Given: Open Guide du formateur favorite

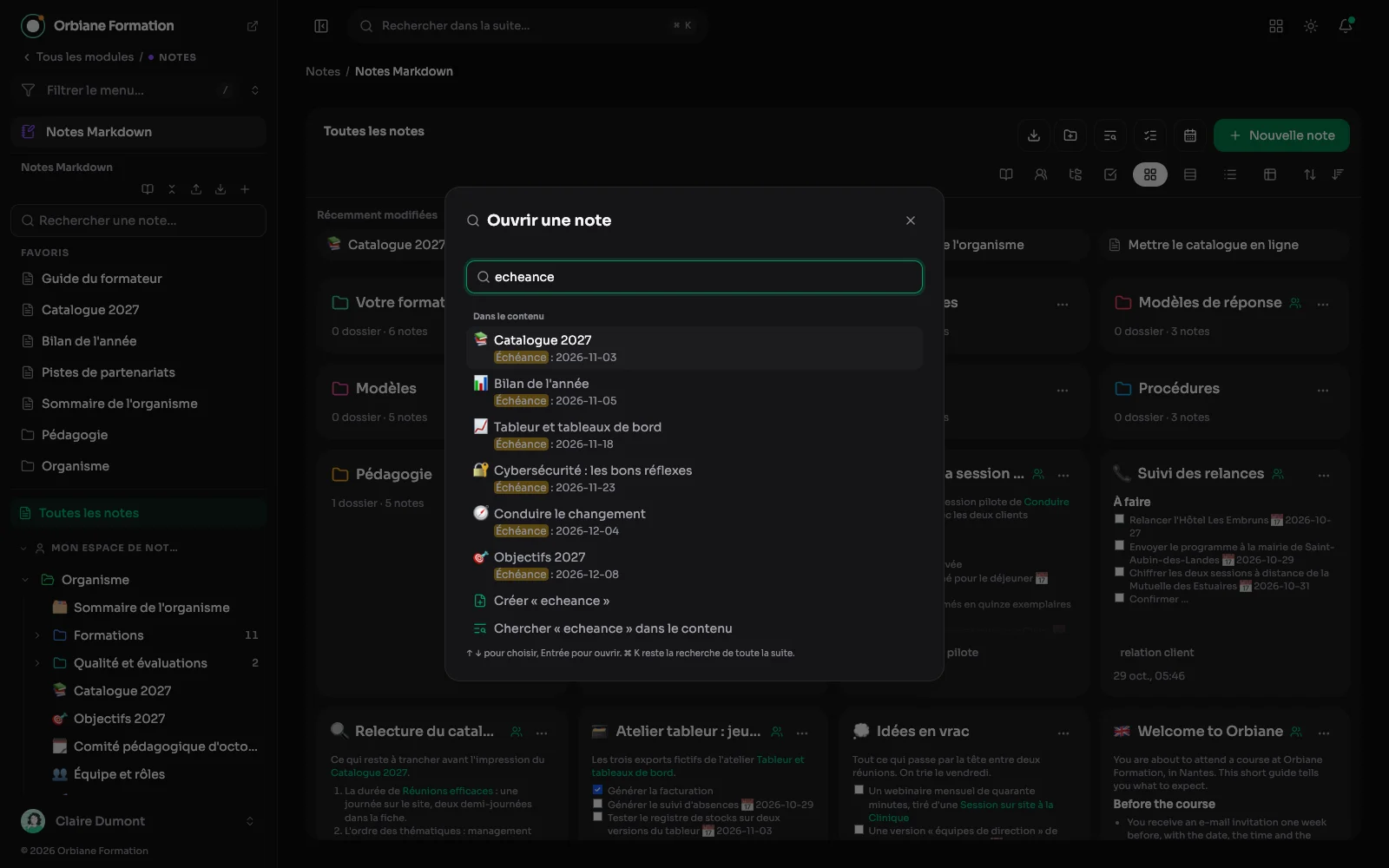Looking at the screenshot, I should click(x=139, y=279).
